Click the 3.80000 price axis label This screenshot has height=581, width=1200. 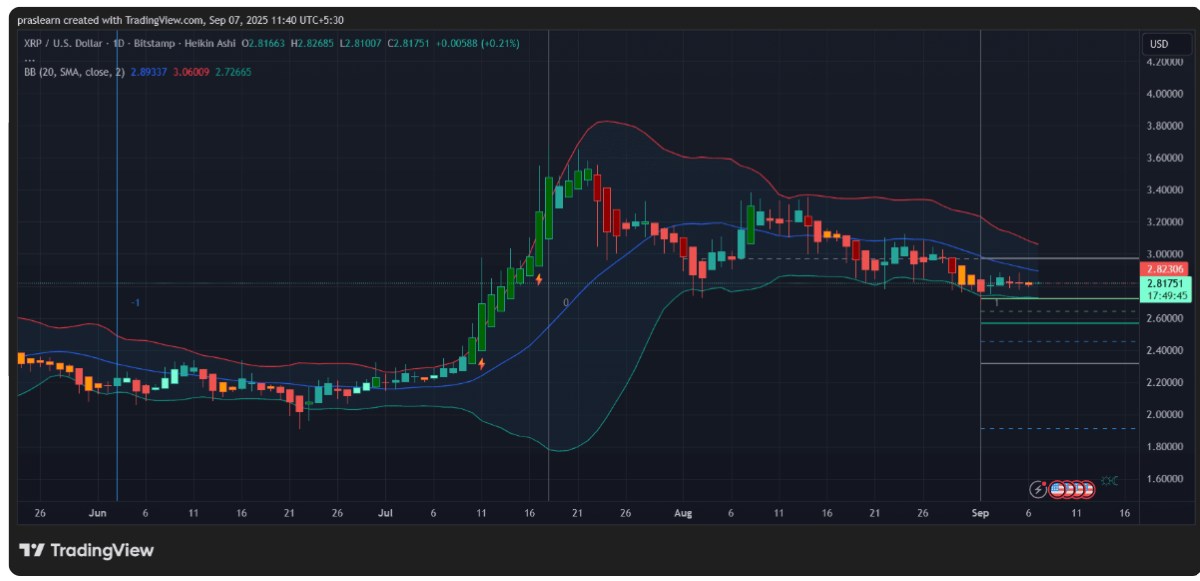coord(1165,126)
